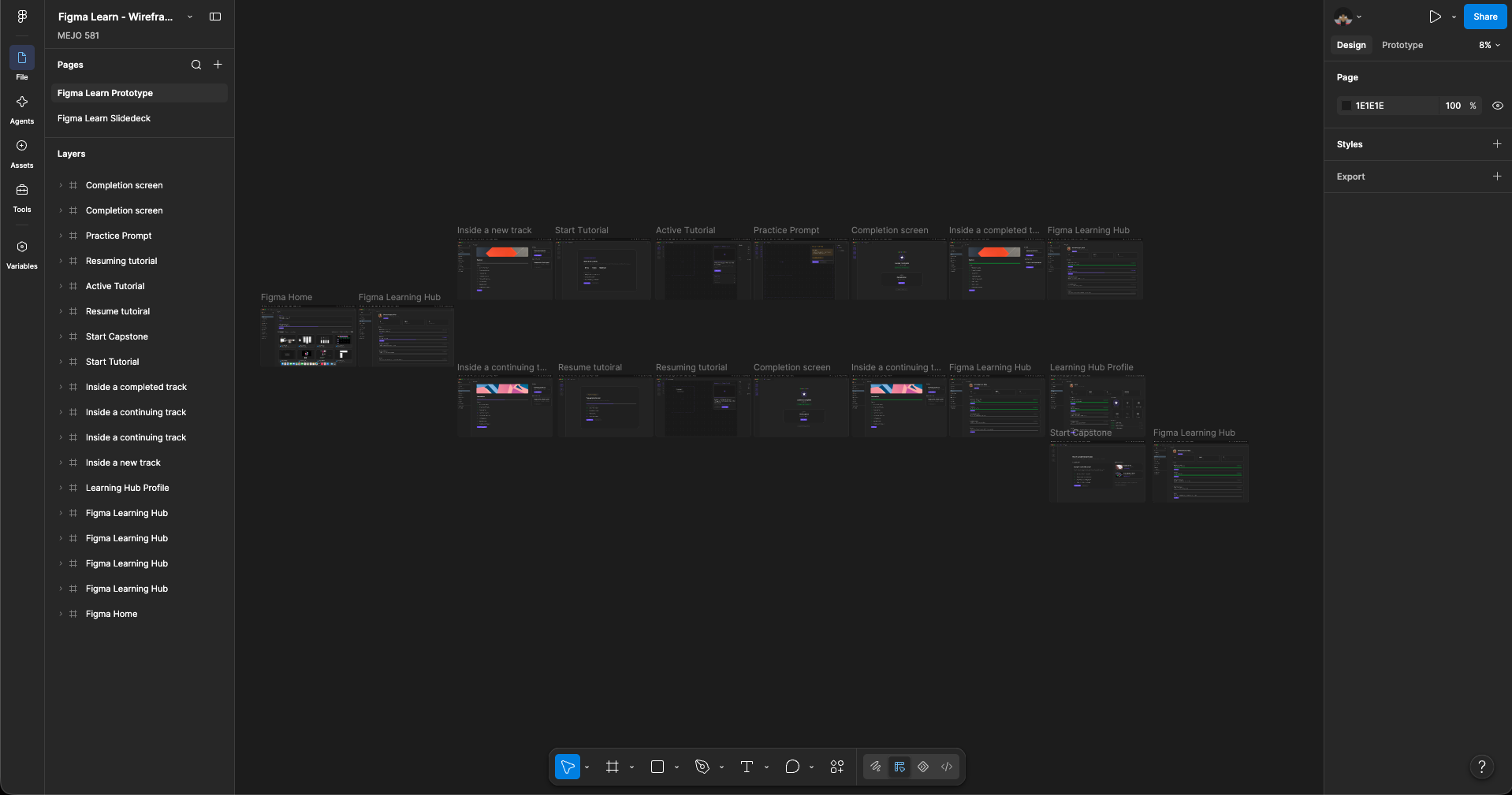The width and height of the screenshot is (1512, 795).
Task: Open present options chevron beside play
Action: [1454, 17]
